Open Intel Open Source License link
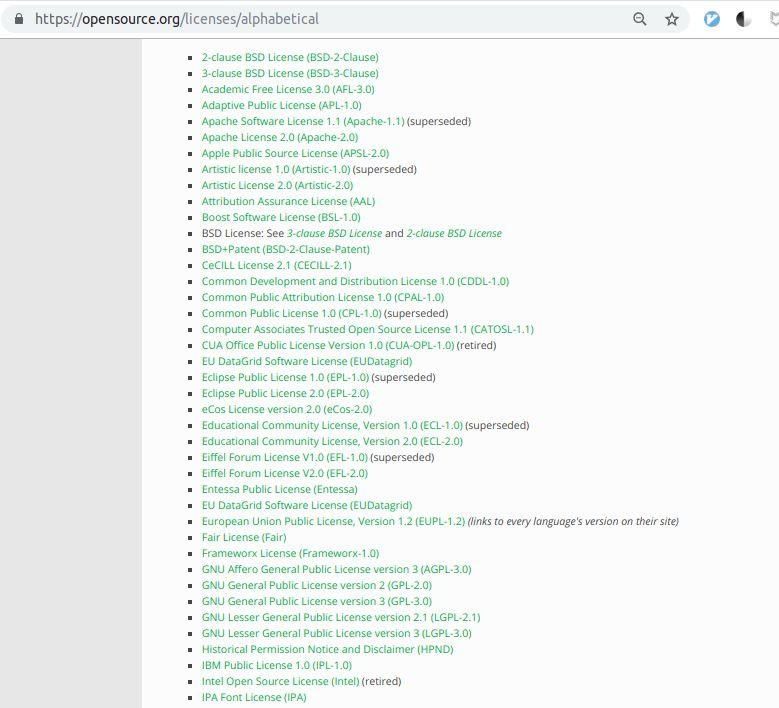 [x=280, y=681]
